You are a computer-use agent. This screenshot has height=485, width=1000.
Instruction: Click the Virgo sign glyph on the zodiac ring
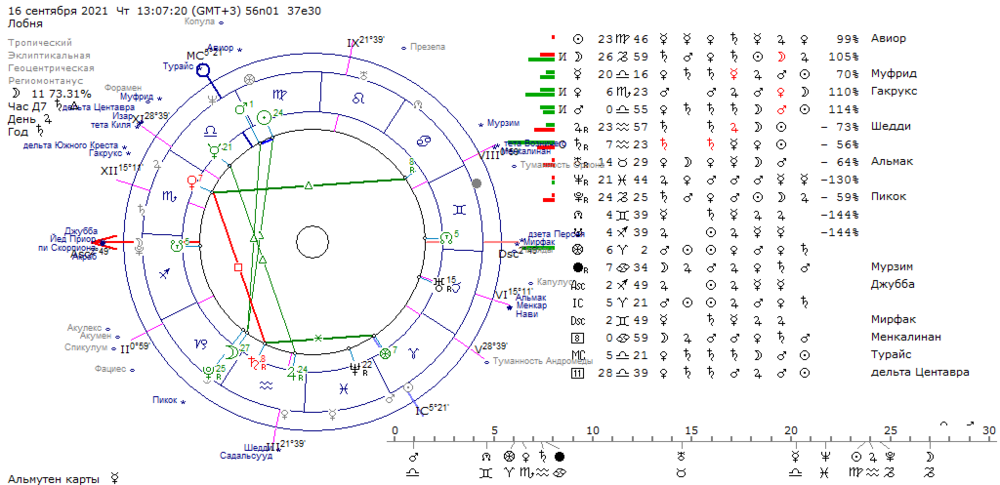pos(279,94)
